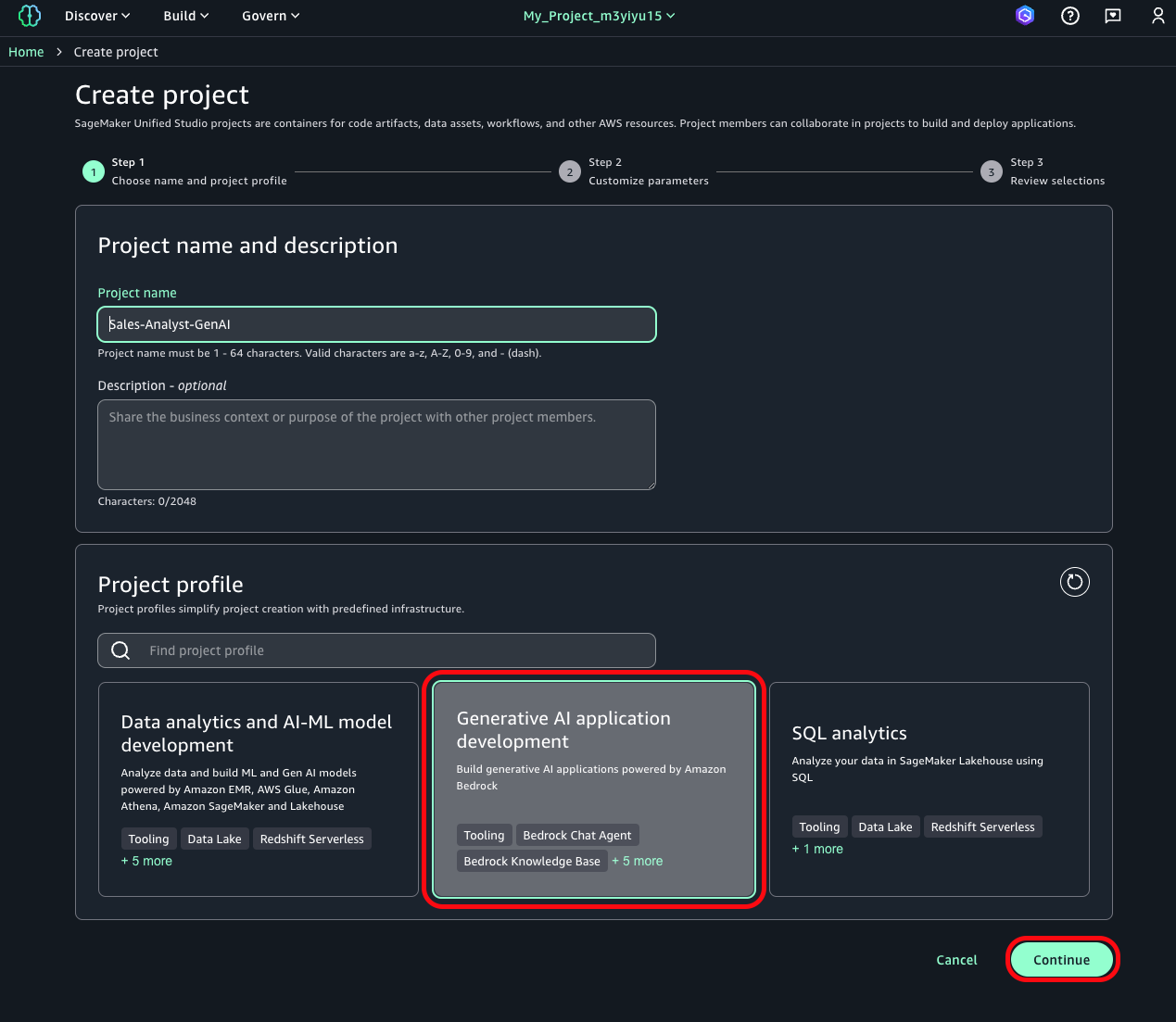
Task: Click inside the Project name field
Action: (375, 324)
